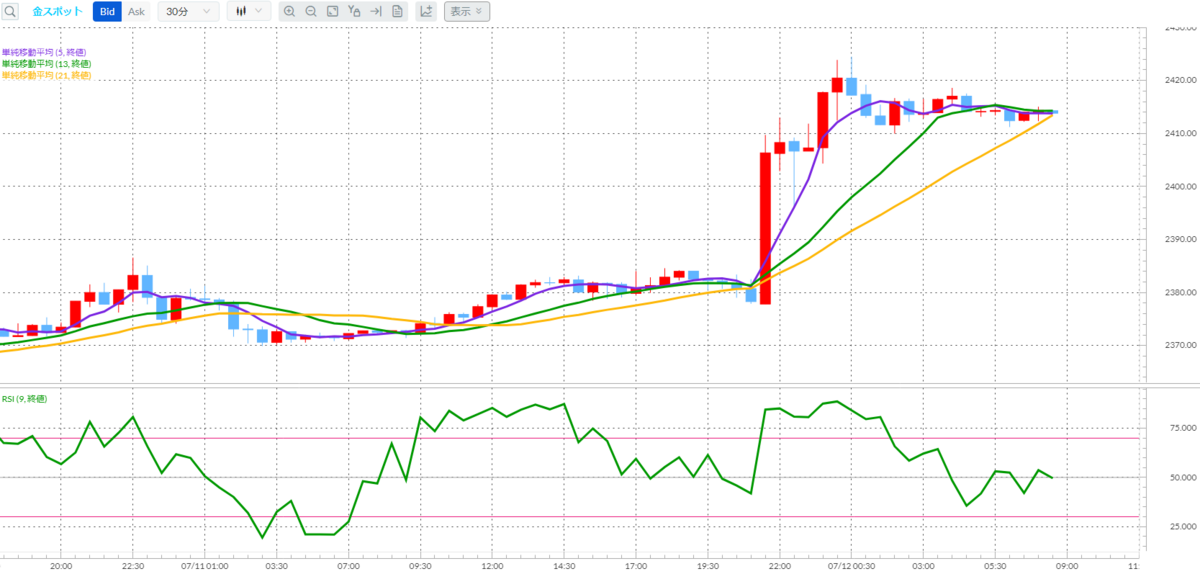Image resolution: width=1200 pixels, height=574 pixels.
Task: Add indicator chart icon
Action: [426, 12]
